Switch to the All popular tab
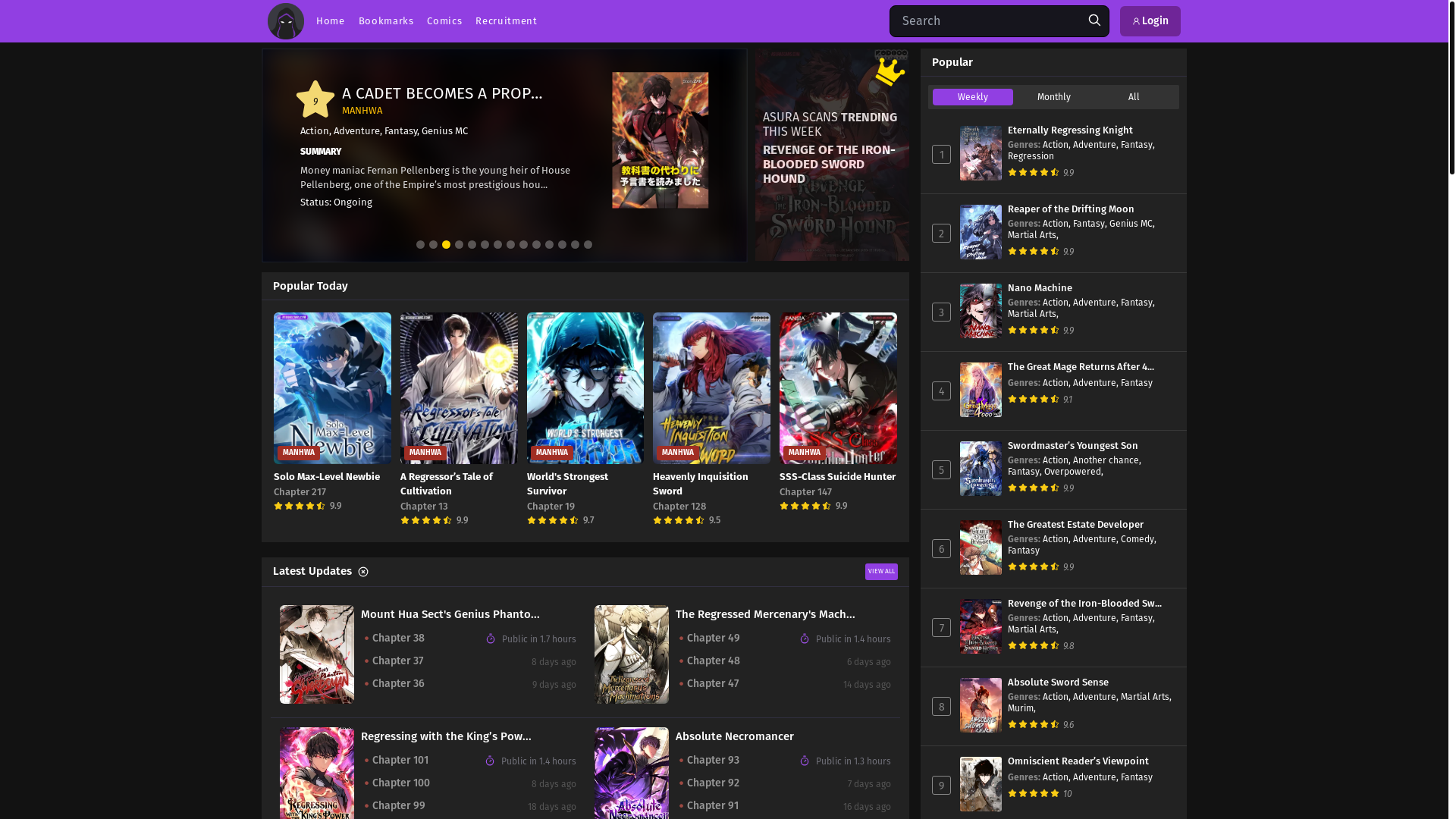 1134,97
